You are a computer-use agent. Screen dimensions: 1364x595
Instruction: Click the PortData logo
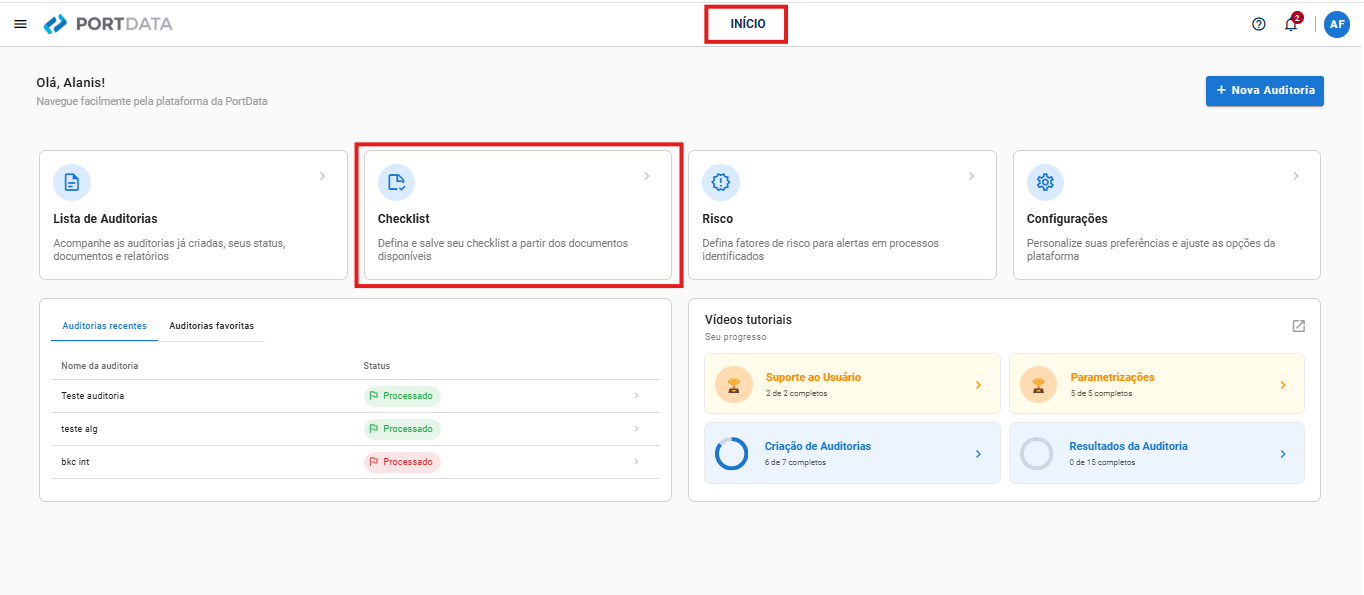point(109,24)
